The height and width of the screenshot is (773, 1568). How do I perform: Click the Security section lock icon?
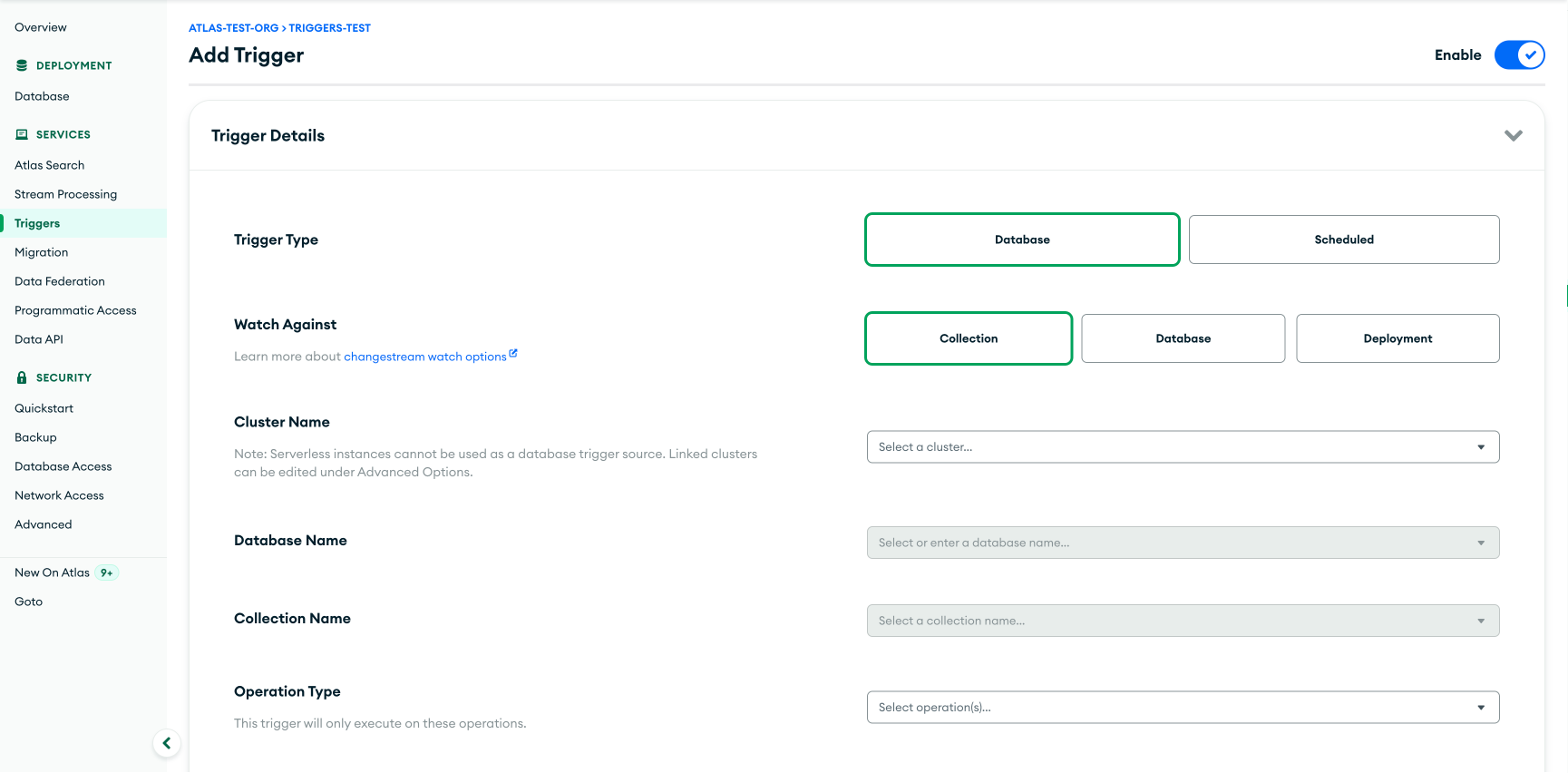pyautogui.click(x=22, y=377)
